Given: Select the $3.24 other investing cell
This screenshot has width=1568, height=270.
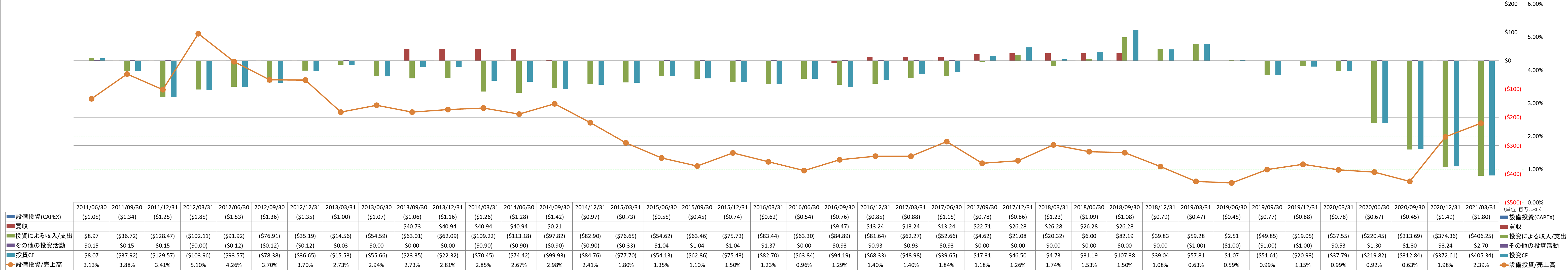Looking at the screenshot, I should coord(1445,246).
